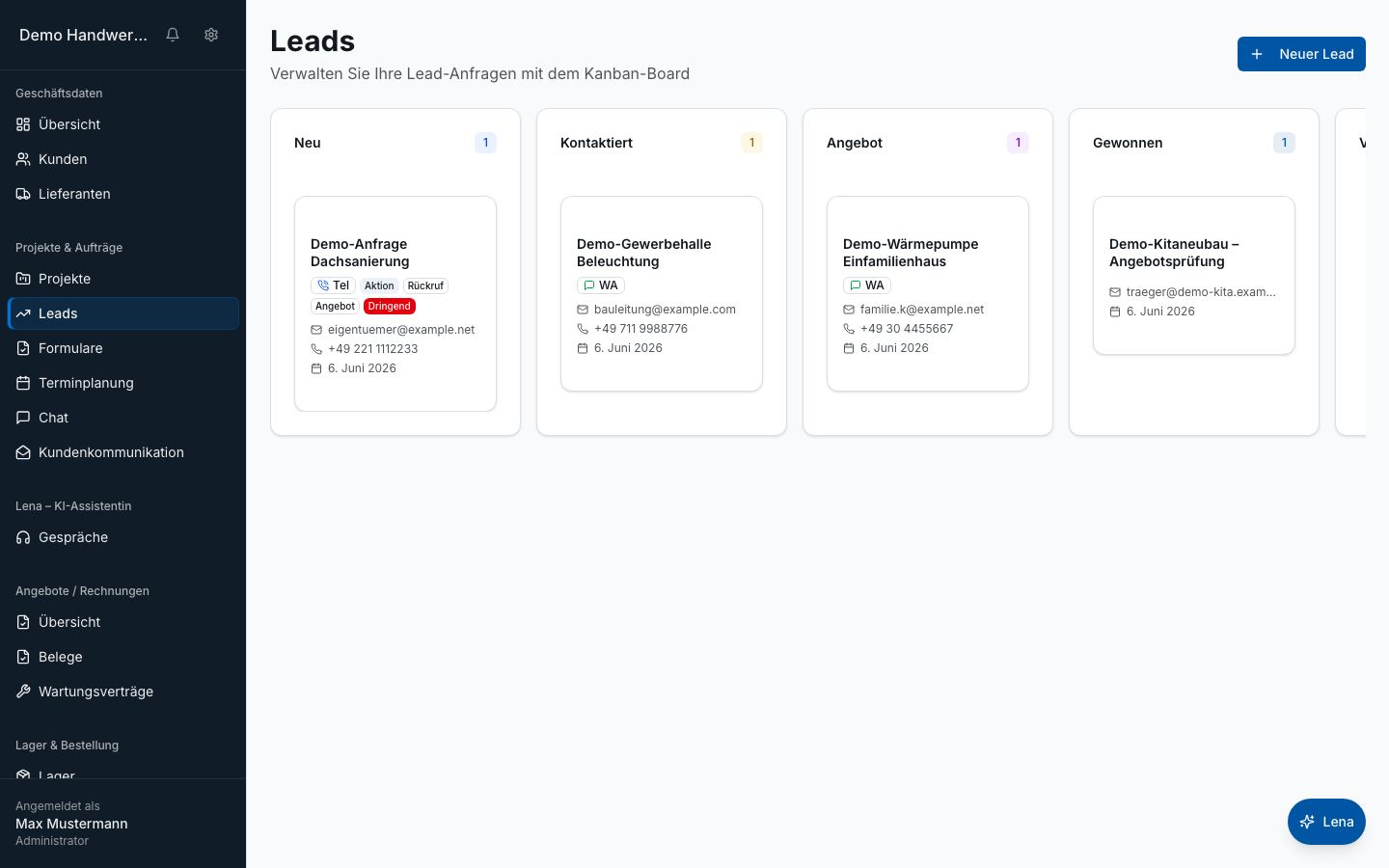
Task: Click 6. Juni 2026 date on Wärmepumpe card
Action: point(894,348)
